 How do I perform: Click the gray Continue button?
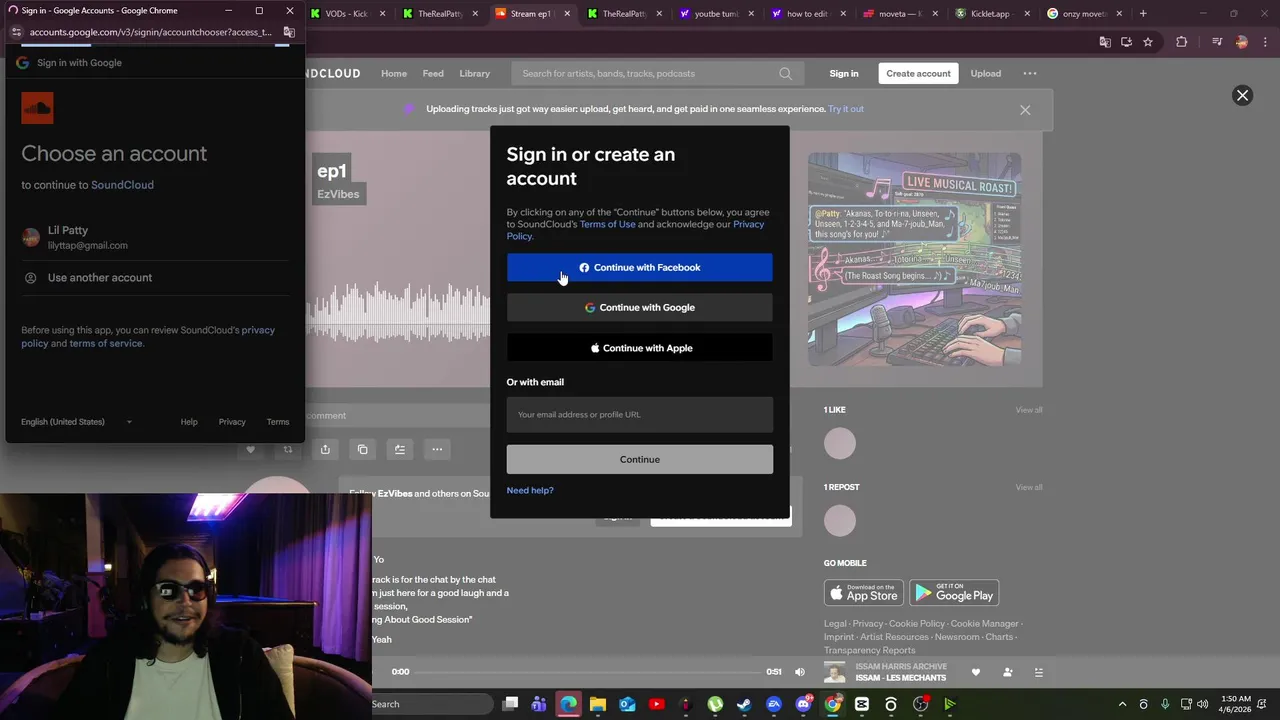coord(639,459)
